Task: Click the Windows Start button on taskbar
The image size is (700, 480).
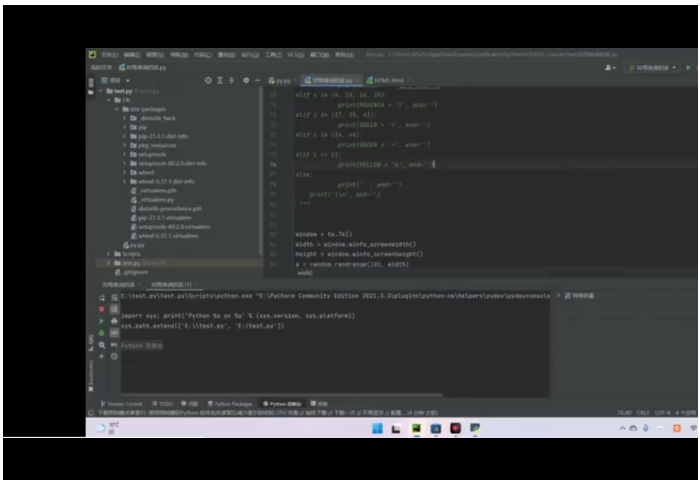Action: pyautogui.click(x=377, y=428)
